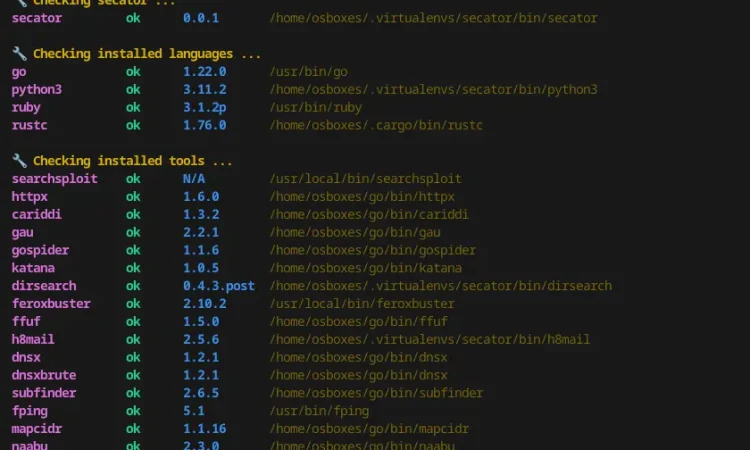Click the version '1.22.0'
Screen dimensions: 750x450
click(205, 72)
